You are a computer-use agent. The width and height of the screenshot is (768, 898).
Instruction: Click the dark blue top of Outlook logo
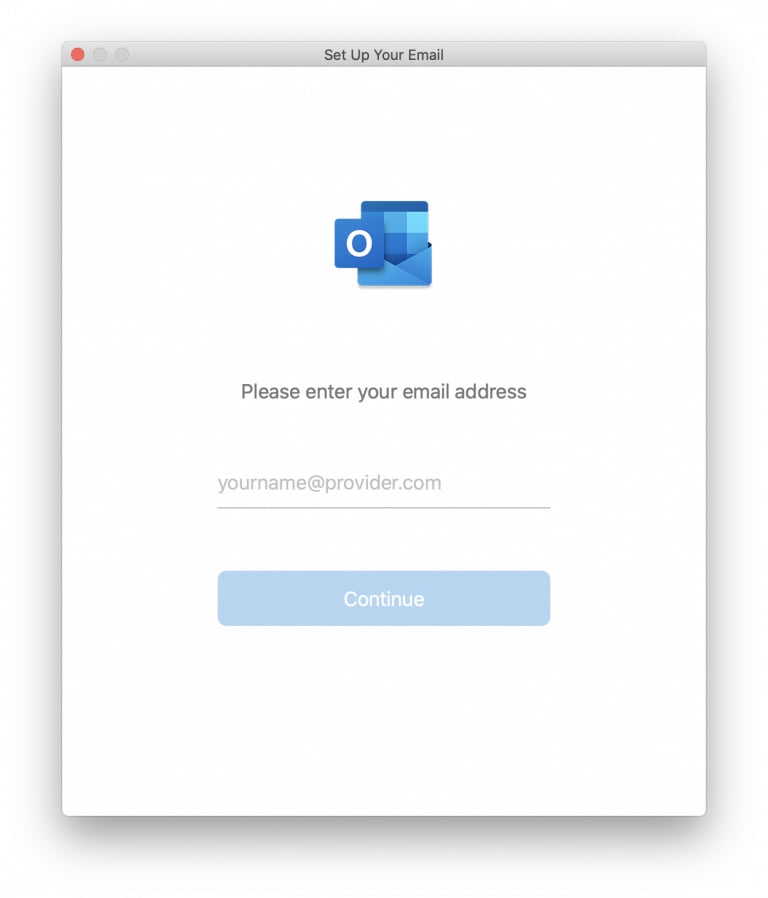tap(395, 206)
